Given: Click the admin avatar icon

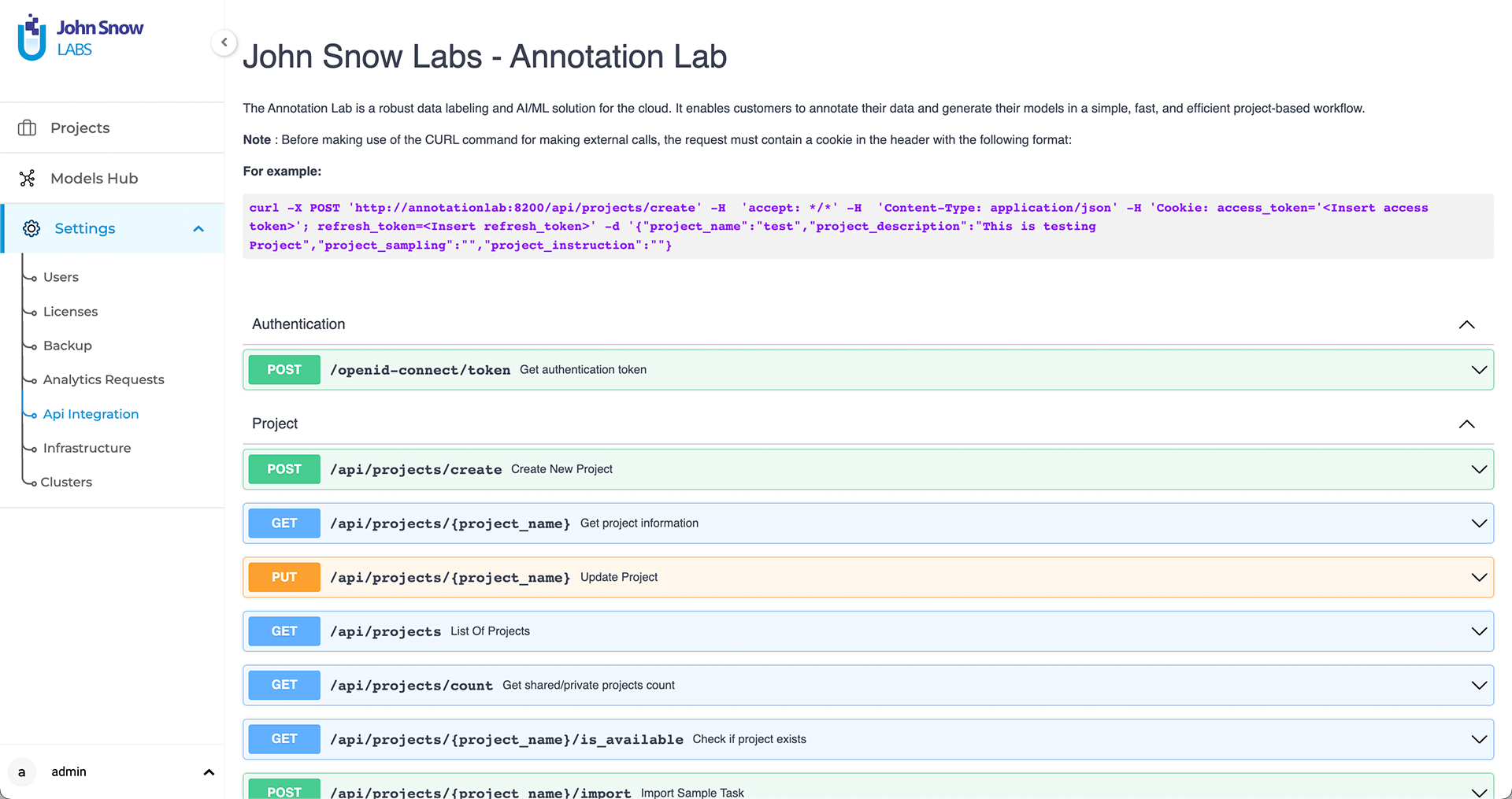Looking at the screenshot, I should tap(21, 772).
